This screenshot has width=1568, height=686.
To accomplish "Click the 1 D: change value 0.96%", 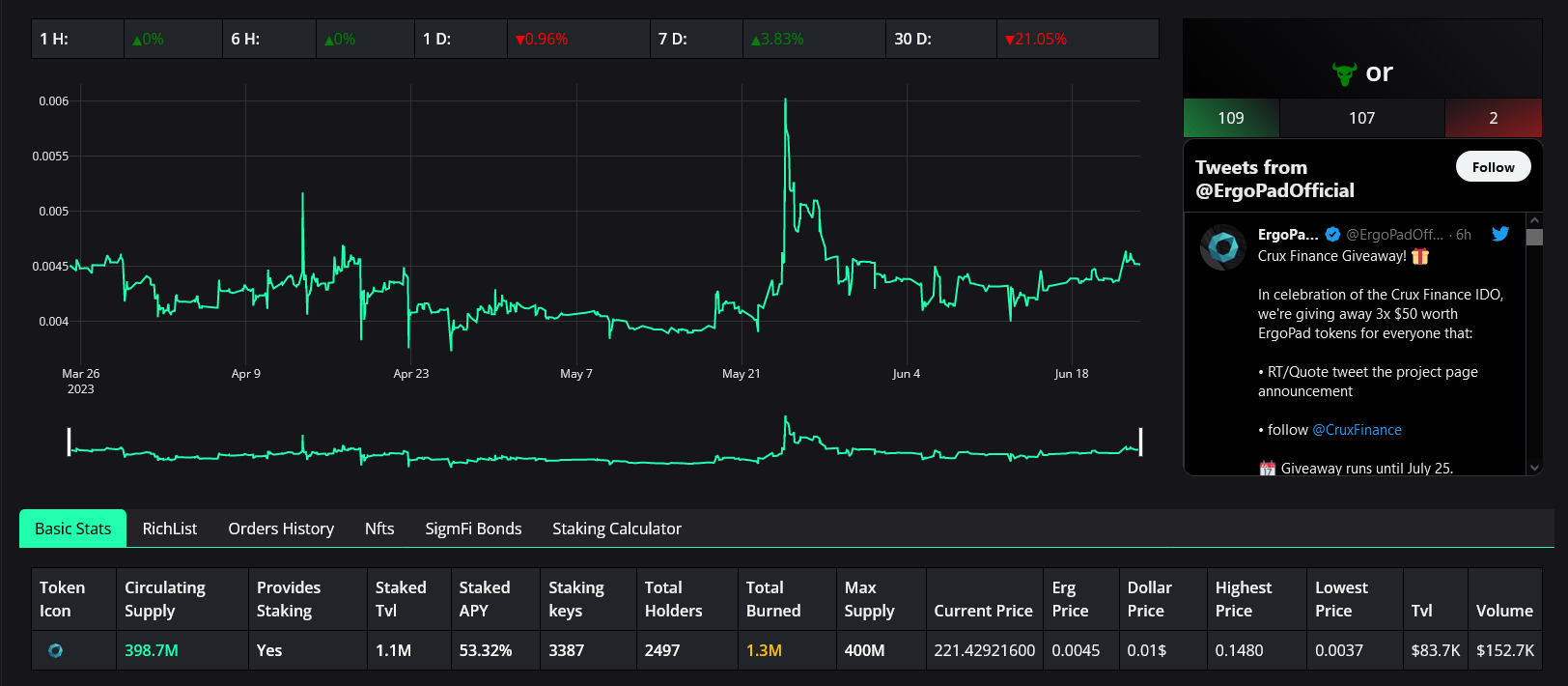I will (542, 40).
